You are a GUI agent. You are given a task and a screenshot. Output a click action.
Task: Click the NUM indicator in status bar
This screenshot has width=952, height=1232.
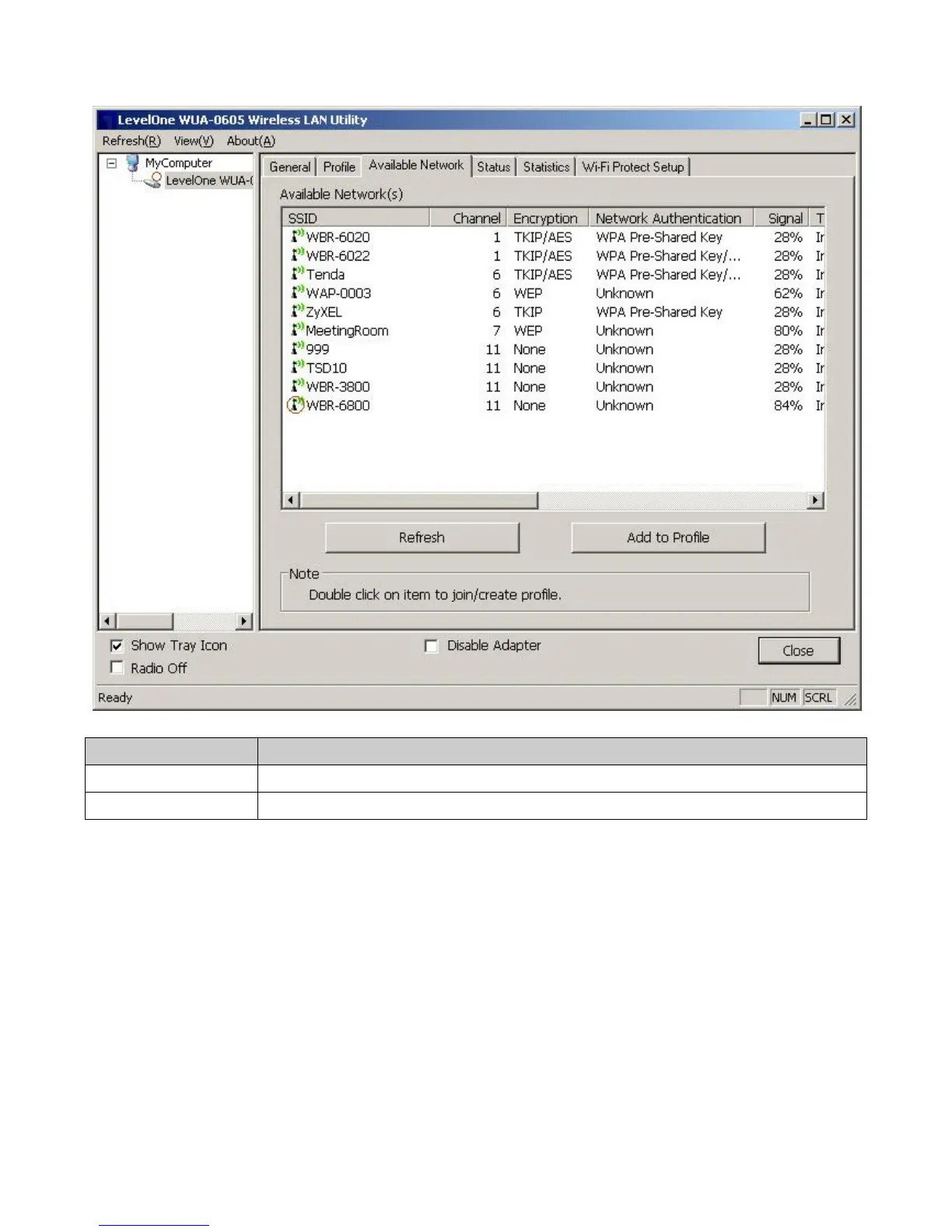pyautogui.click(x=784, y=698)
